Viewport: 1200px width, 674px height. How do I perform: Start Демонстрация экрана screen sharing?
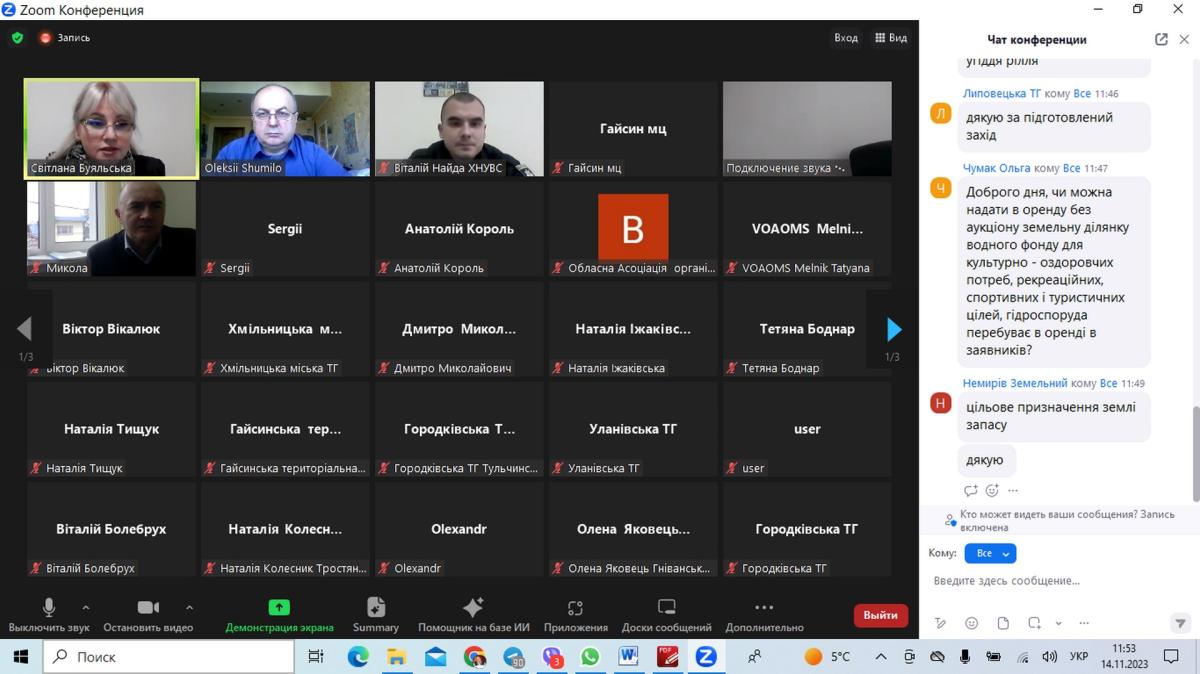[x=279, y=615]
